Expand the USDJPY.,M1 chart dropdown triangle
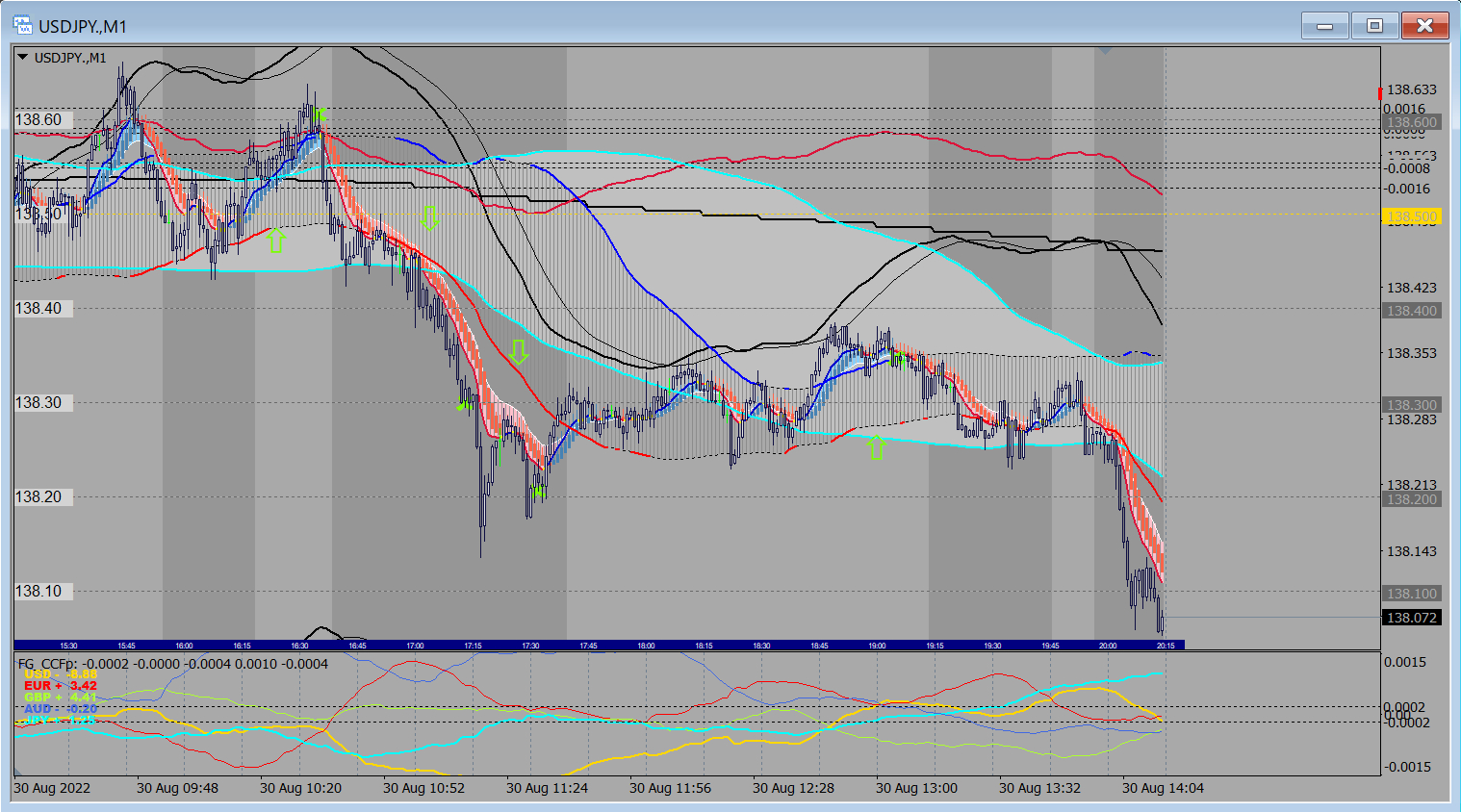Screen dimensions: 1461x812 pos(22,58)
